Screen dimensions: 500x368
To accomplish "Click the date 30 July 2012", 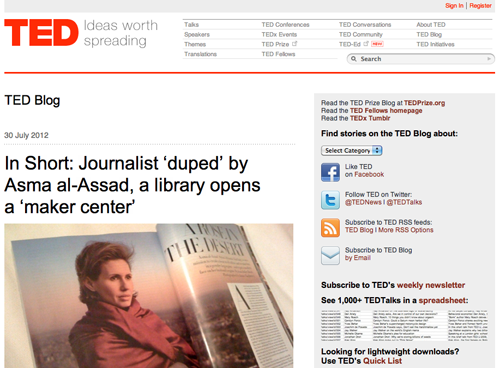I will coord(26,135).
